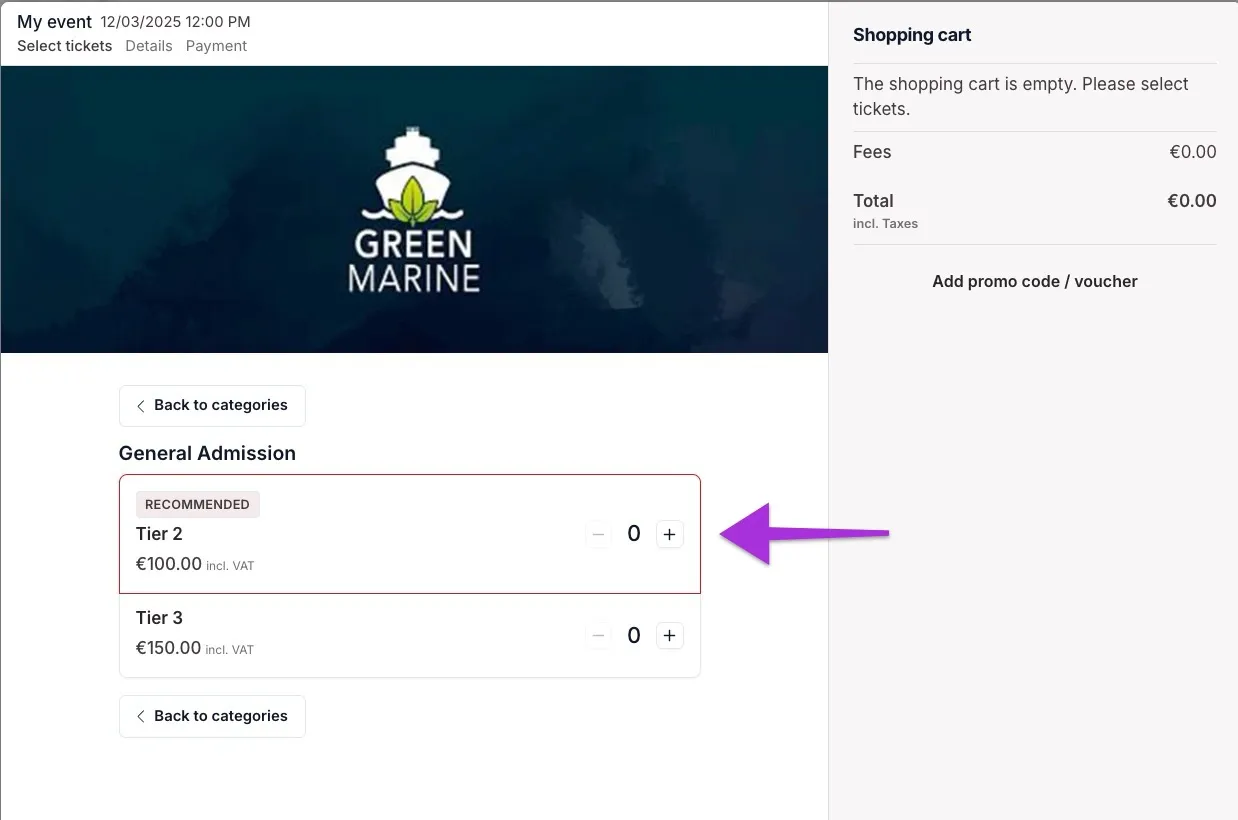Click the Fees amount €0.00
The image size is (1238, 820).
1193,152
